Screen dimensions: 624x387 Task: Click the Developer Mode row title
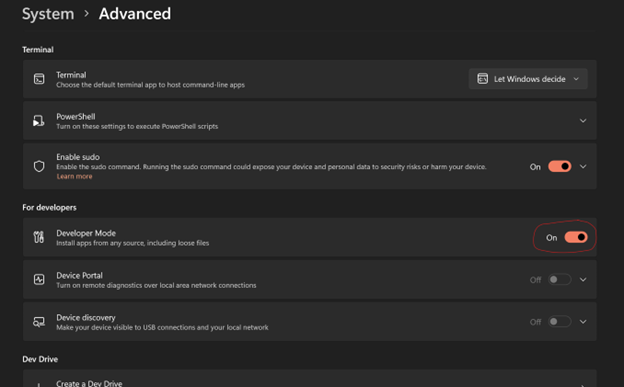tap(86, 233)
